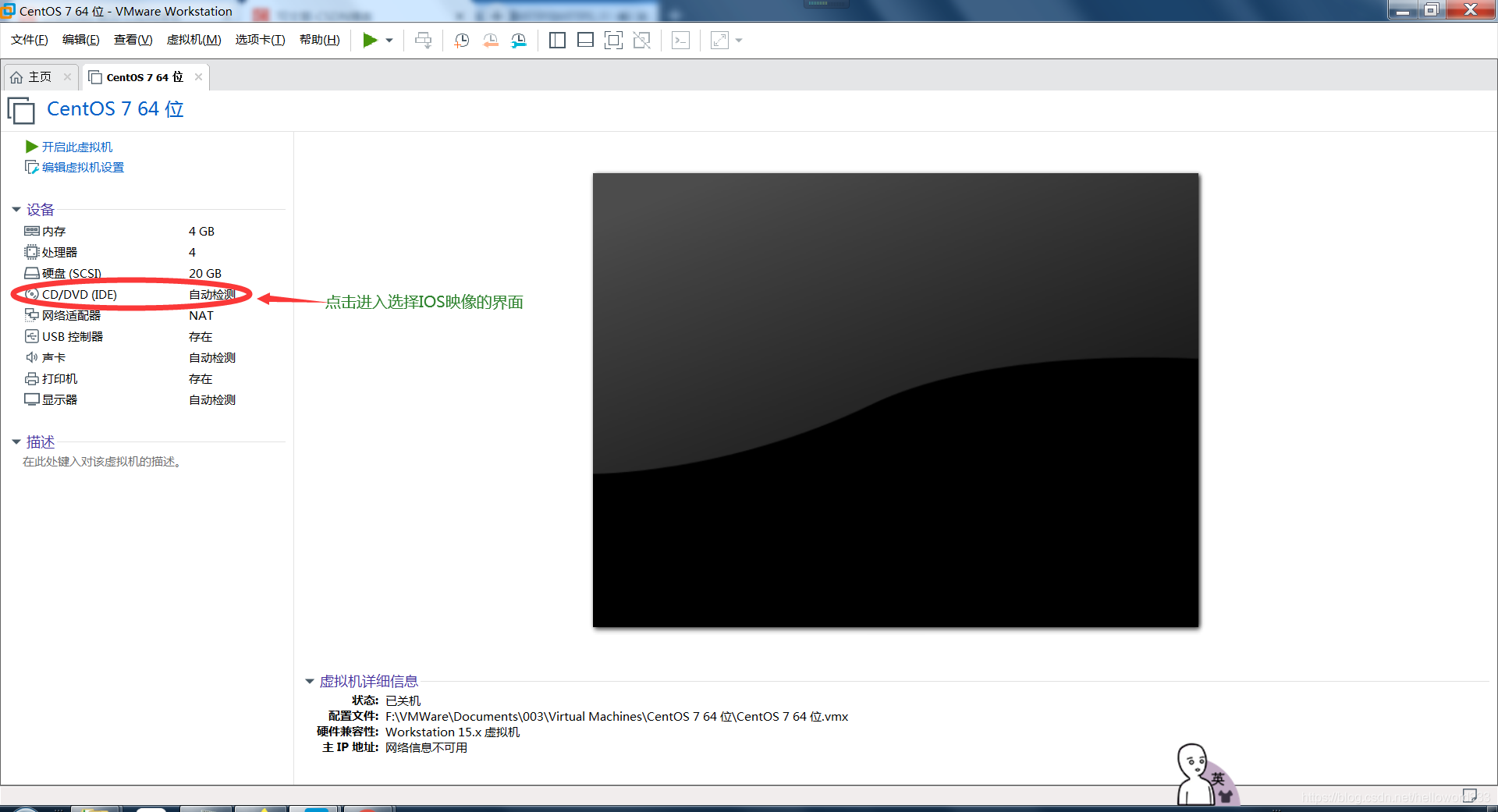Click the status bar icon at bottom right
This screenshot has height=812, width=1498.
(1470, 795)
